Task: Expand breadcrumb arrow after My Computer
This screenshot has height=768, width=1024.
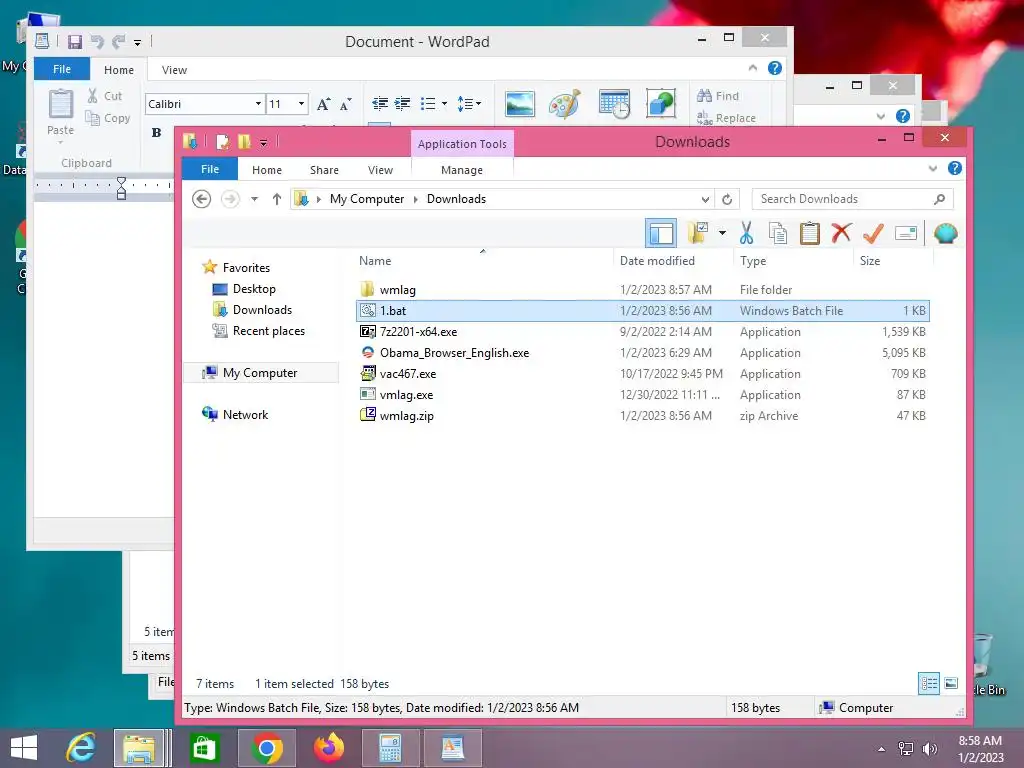Action: tap(415, 199)
